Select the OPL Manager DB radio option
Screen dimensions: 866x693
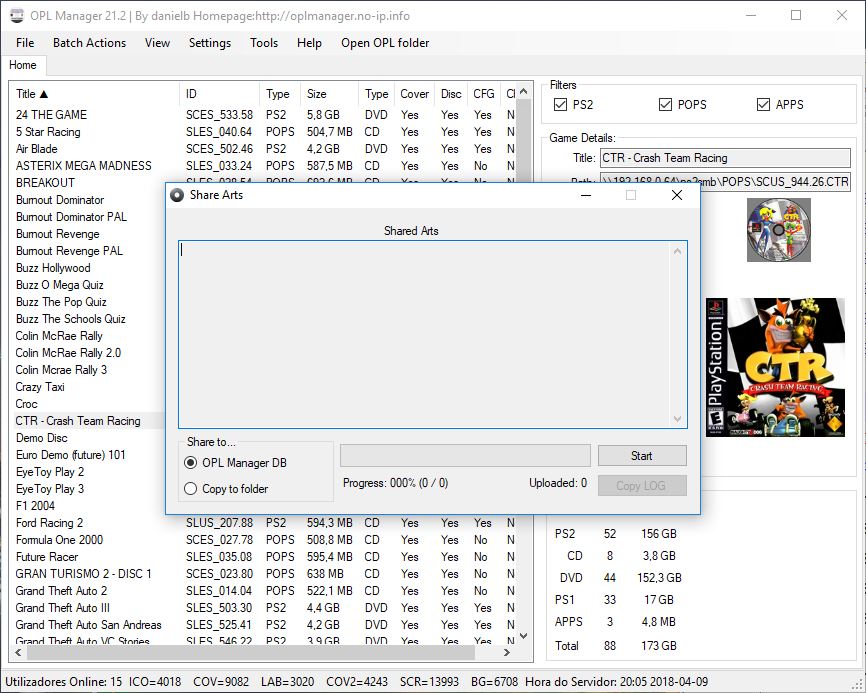pyautogui.click(x=191, y=463)
